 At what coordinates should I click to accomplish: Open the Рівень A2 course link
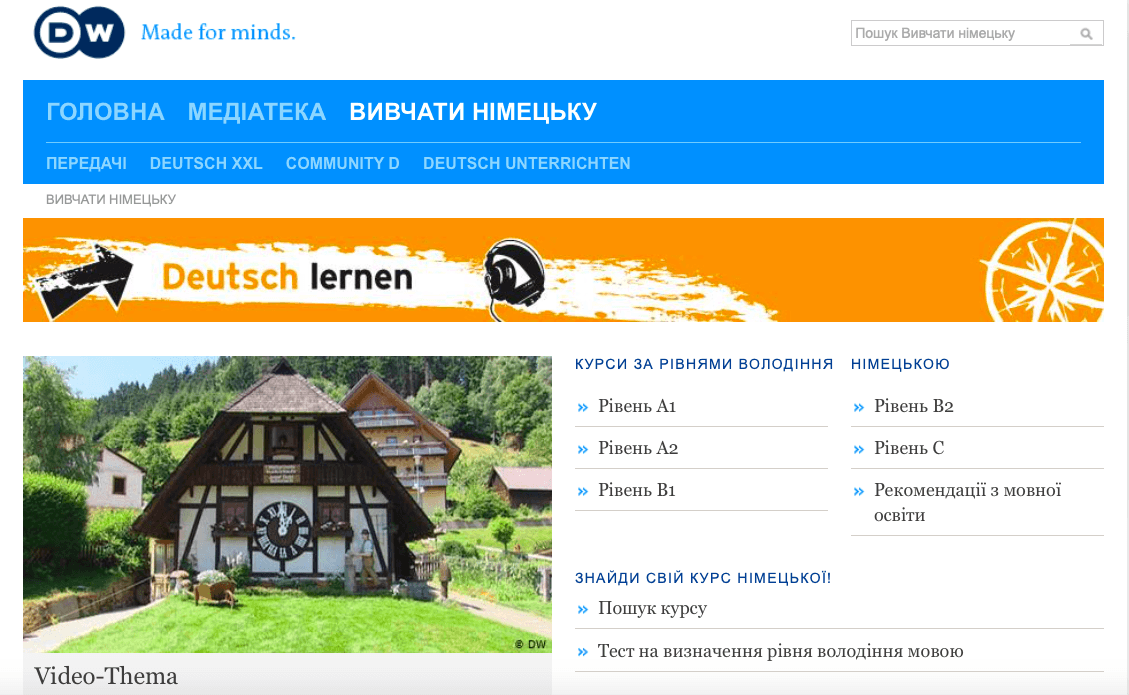click(638, 448)
